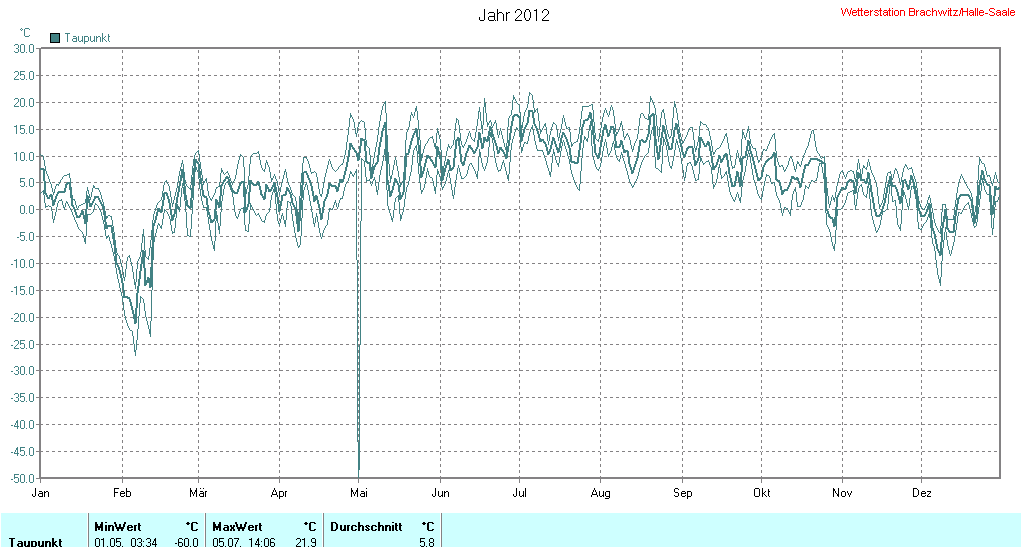
Task: Click the average value 5.8 cell
Action: [x=427, y=541]
